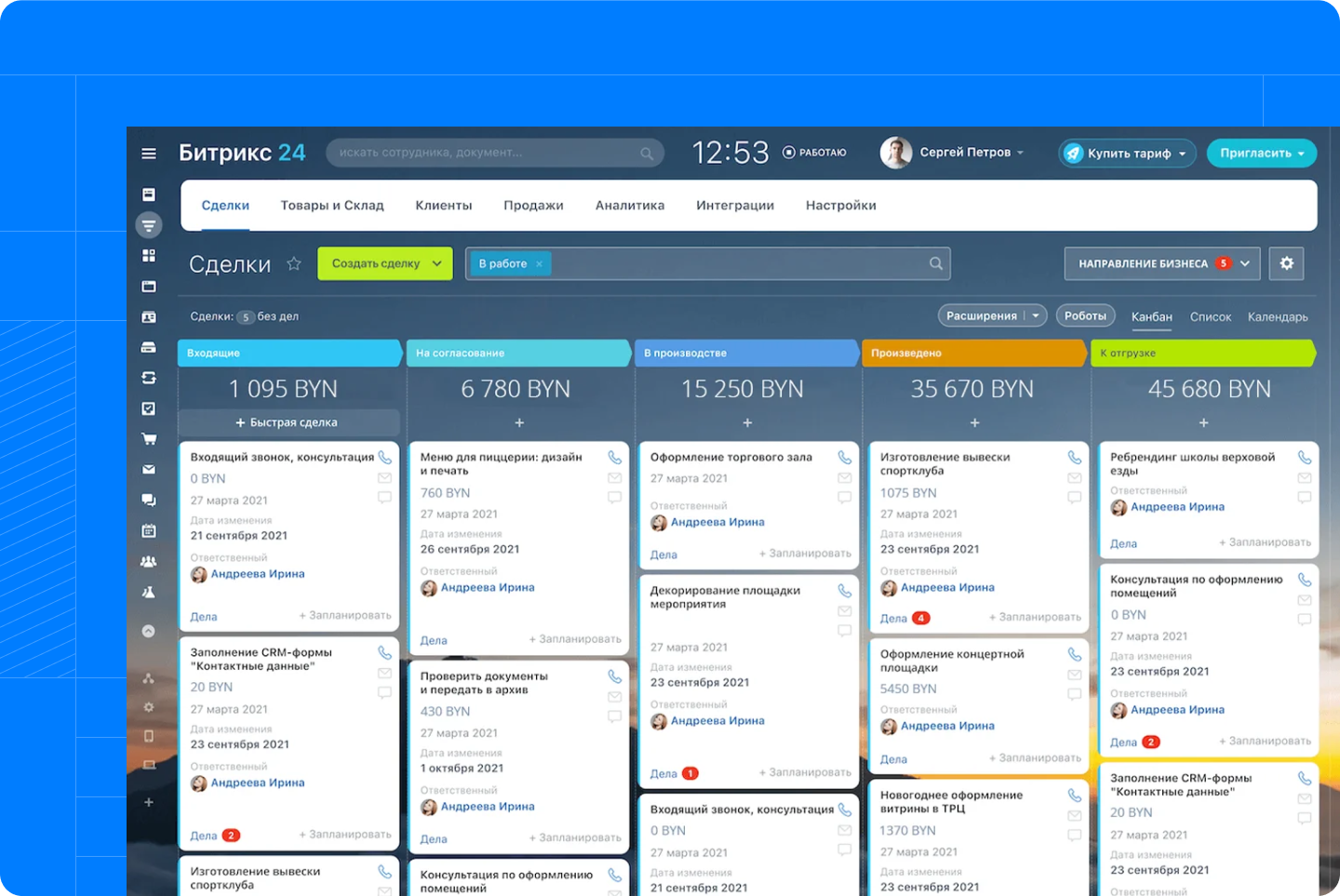Open the Товары и Склад tab
This screenshot has width=1340, height=896.
pyautogui.click(x=332, y=206)
